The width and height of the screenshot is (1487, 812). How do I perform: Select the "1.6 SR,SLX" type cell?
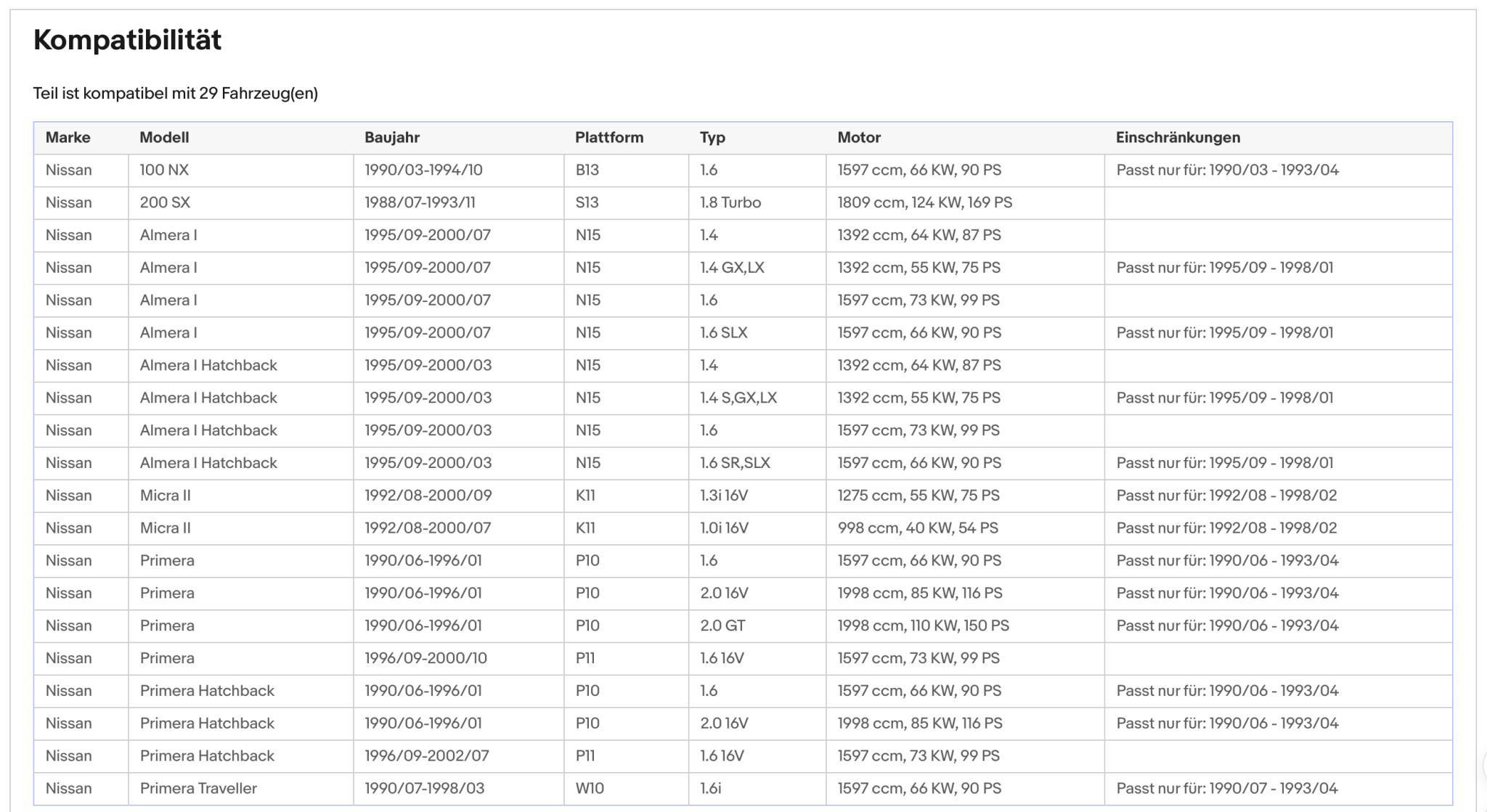(735, 463)
